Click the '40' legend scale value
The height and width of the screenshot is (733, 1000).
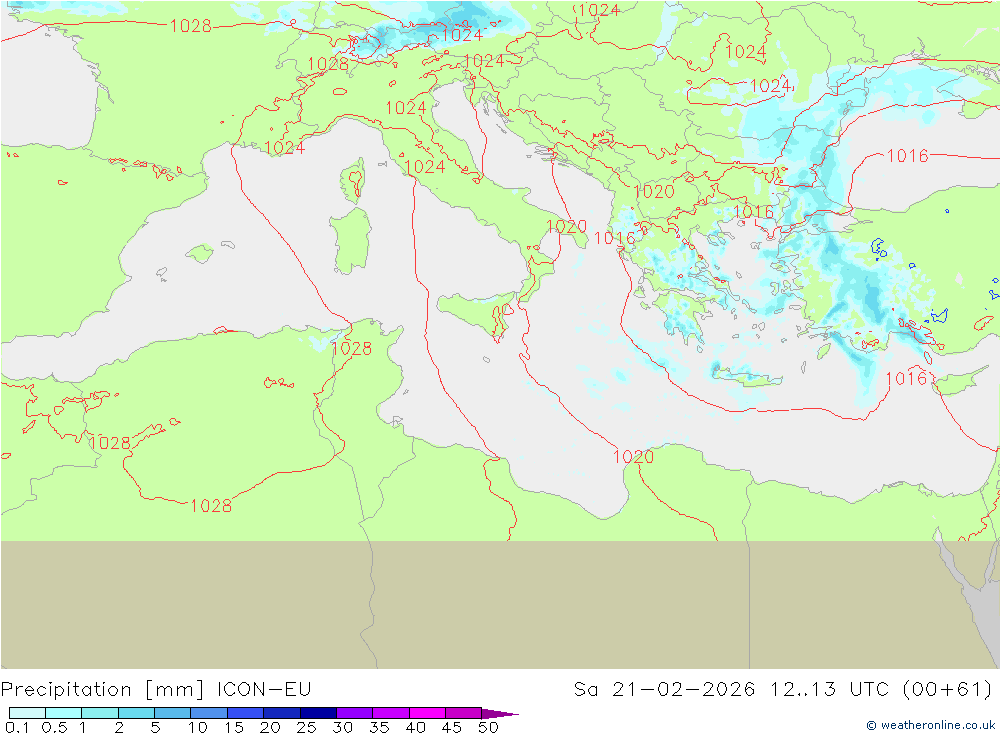(415, 727)
